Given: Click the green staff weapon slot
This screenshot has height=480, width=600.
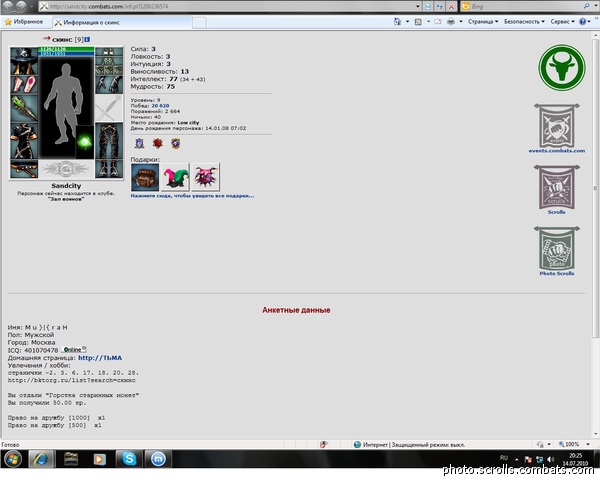Looking at the screenshot, I should (24, 109).
